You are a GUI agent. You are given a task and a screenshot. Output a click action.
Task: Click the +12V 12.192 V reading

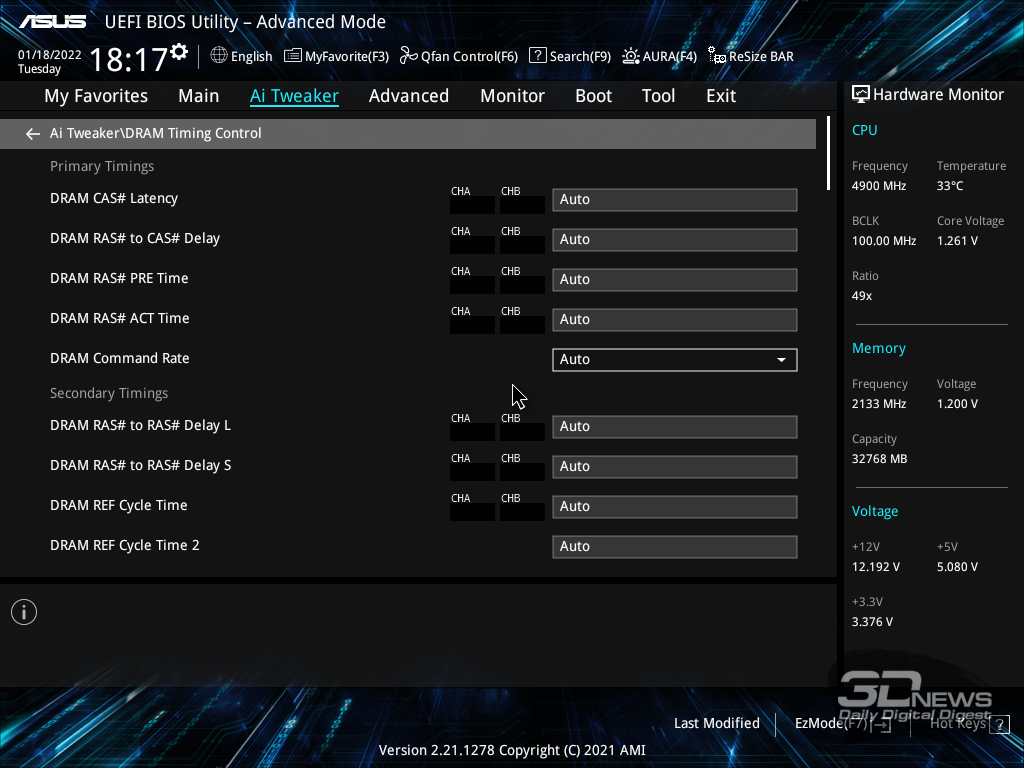pos(876,567)
